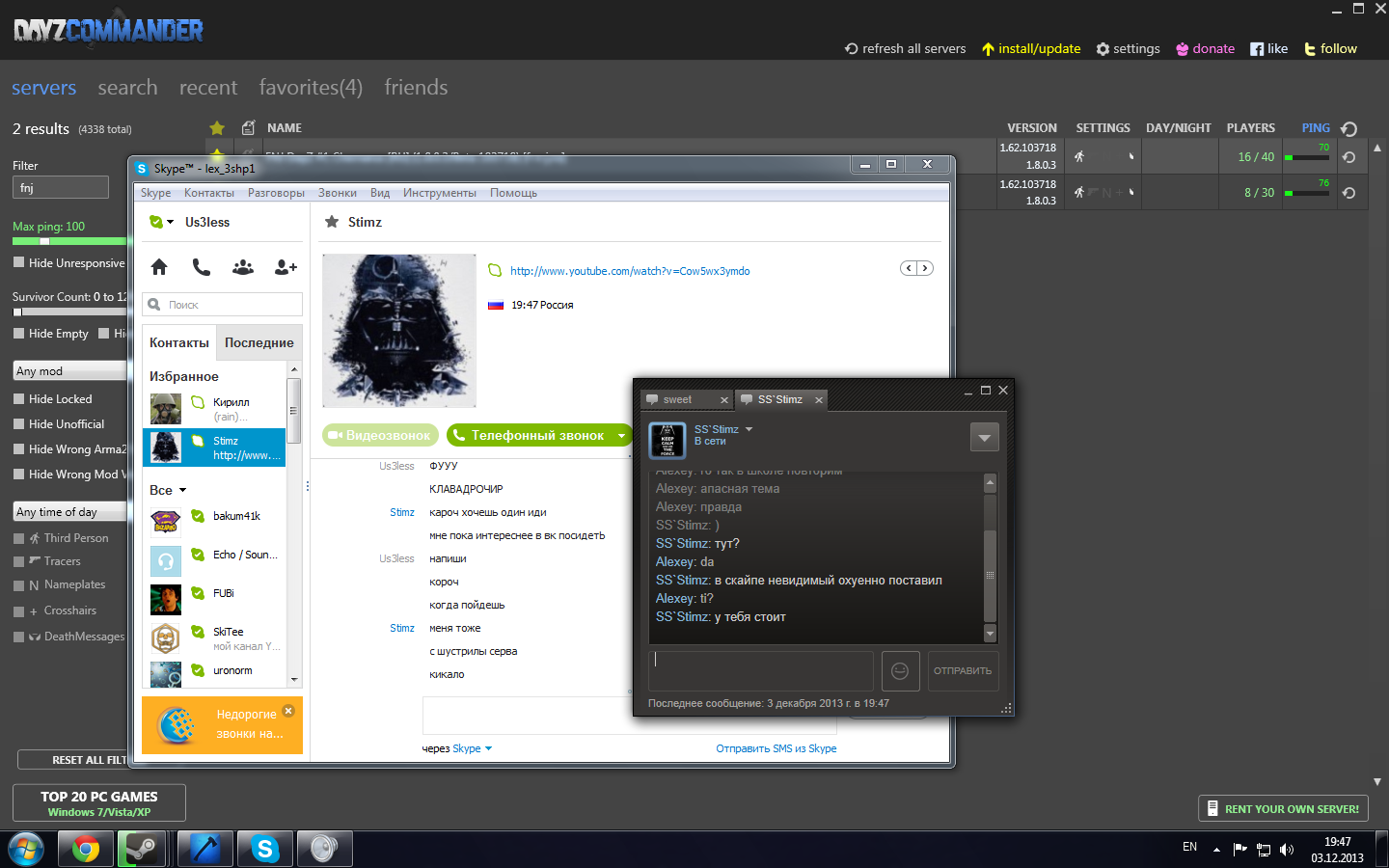Click the Skype create group icon
This screenshot has height=868, width=1389.
coord(243,267)
